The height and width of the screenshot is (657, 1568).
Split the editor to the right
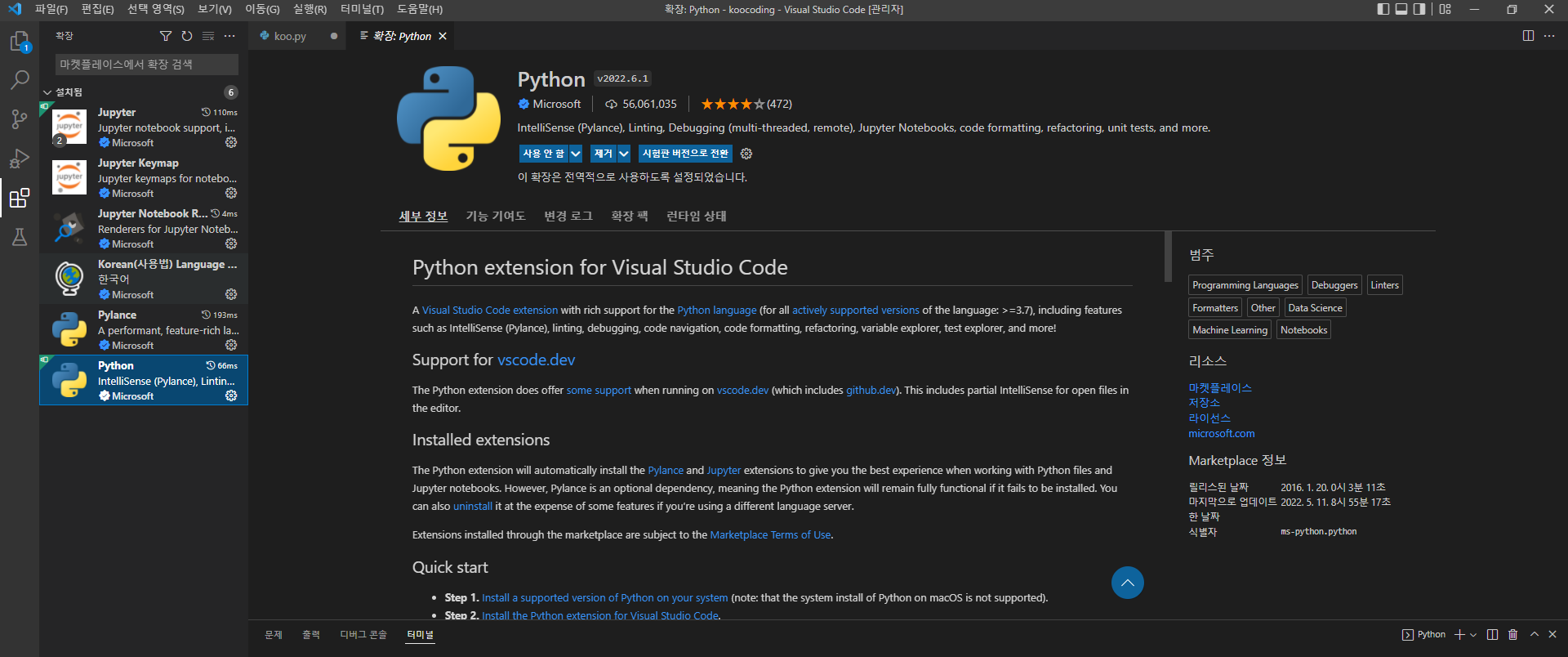pyautogui.click(x=1528, y=36)
